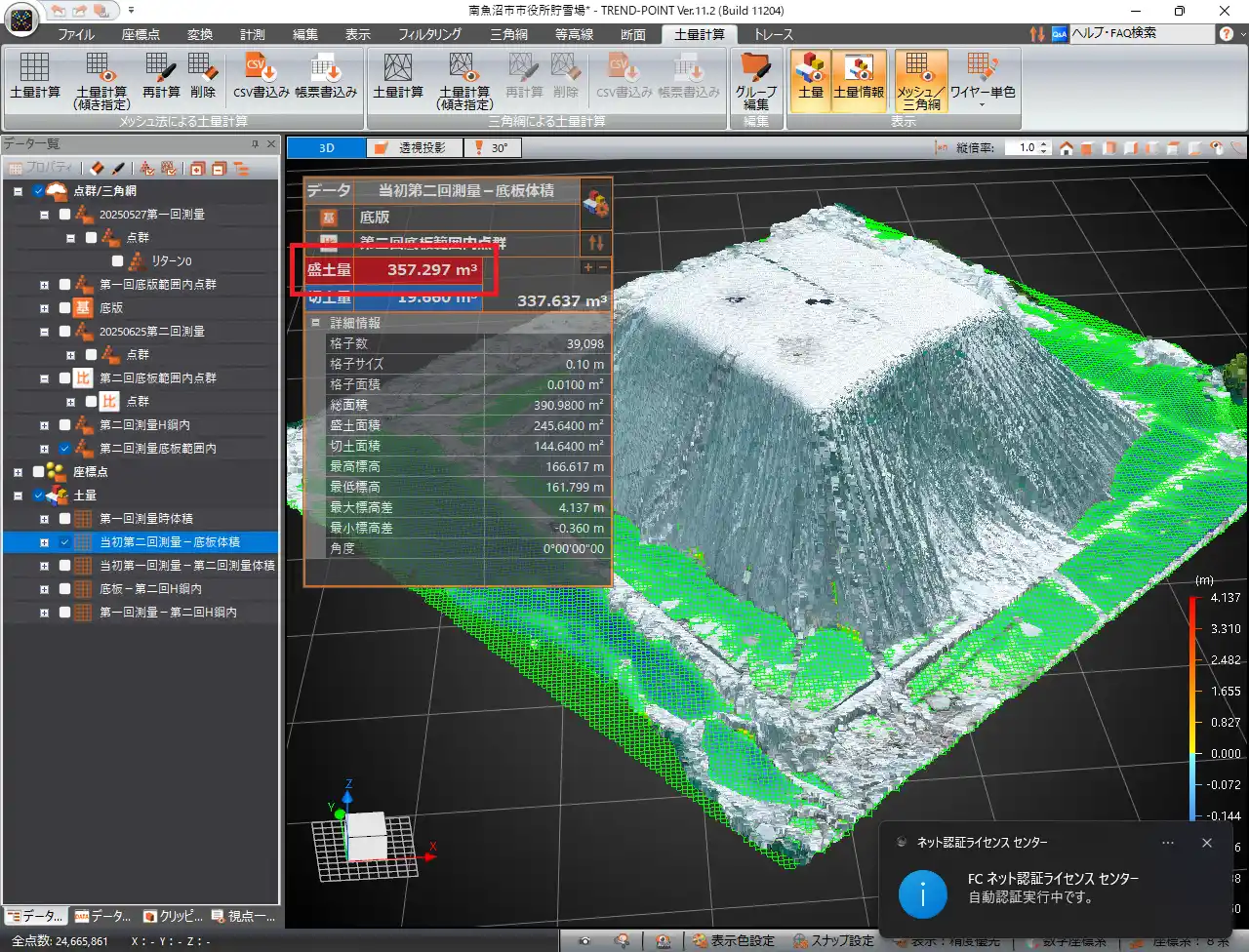The image size is (1249, 952).
Task: Open the フィルタリング ribbon tab
Action: (x=429, y=34)
